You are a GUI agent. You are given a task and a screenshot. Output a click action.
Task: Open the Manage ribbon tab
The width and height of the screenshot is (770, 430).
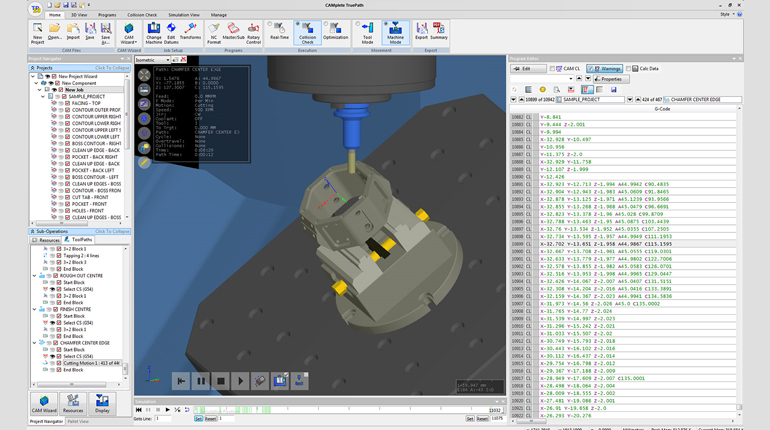point(219,15)
